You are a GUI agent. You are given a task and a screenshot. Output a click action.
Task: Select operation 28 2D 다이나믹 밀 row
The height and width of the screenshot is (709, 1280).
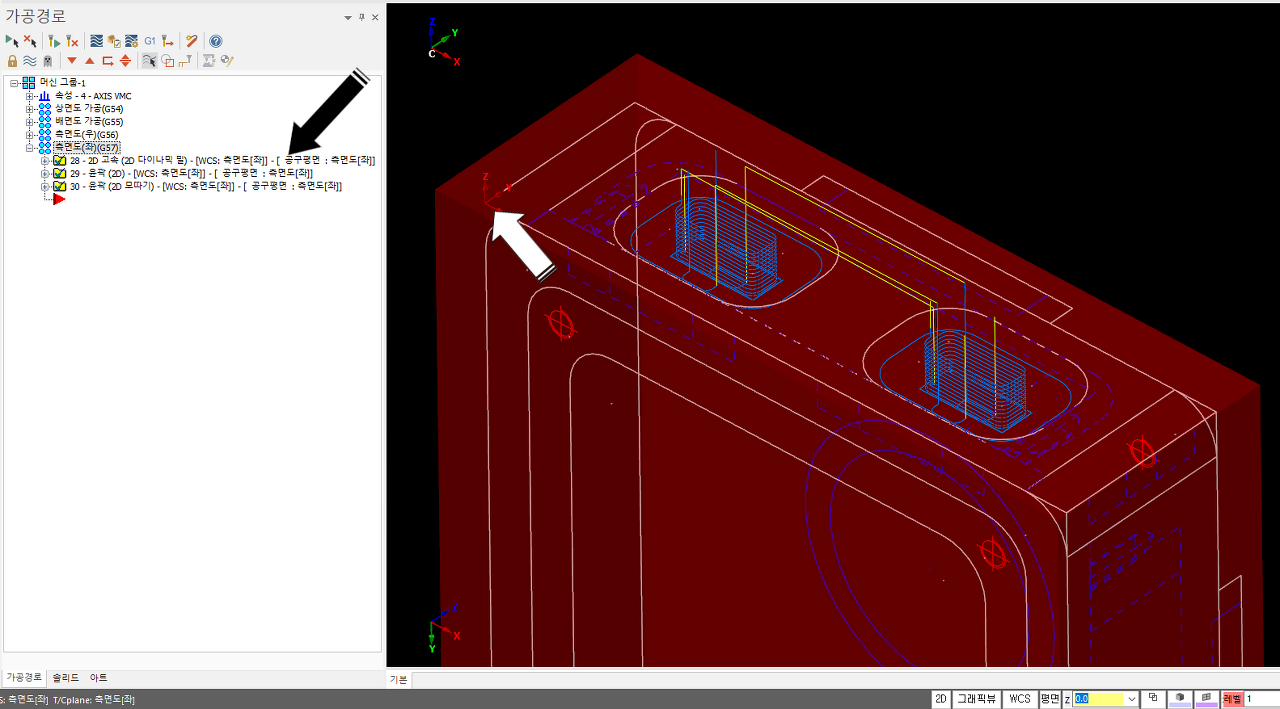click(222, 161)
